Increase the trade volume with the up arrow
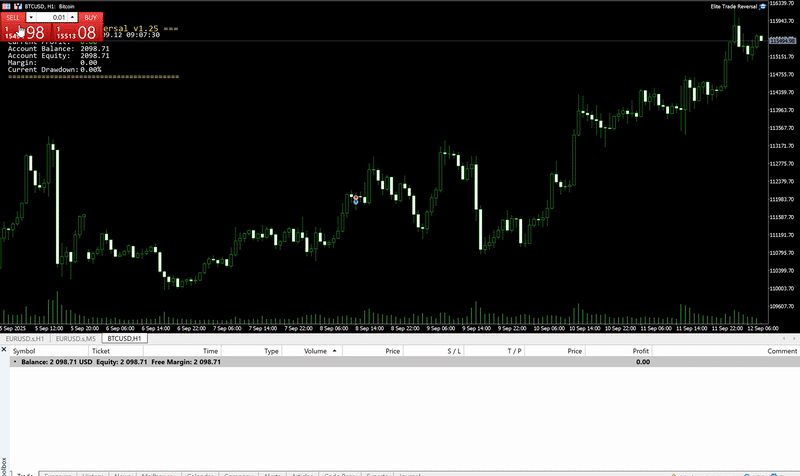The image size is (800, 476). (x=72, y=17)
